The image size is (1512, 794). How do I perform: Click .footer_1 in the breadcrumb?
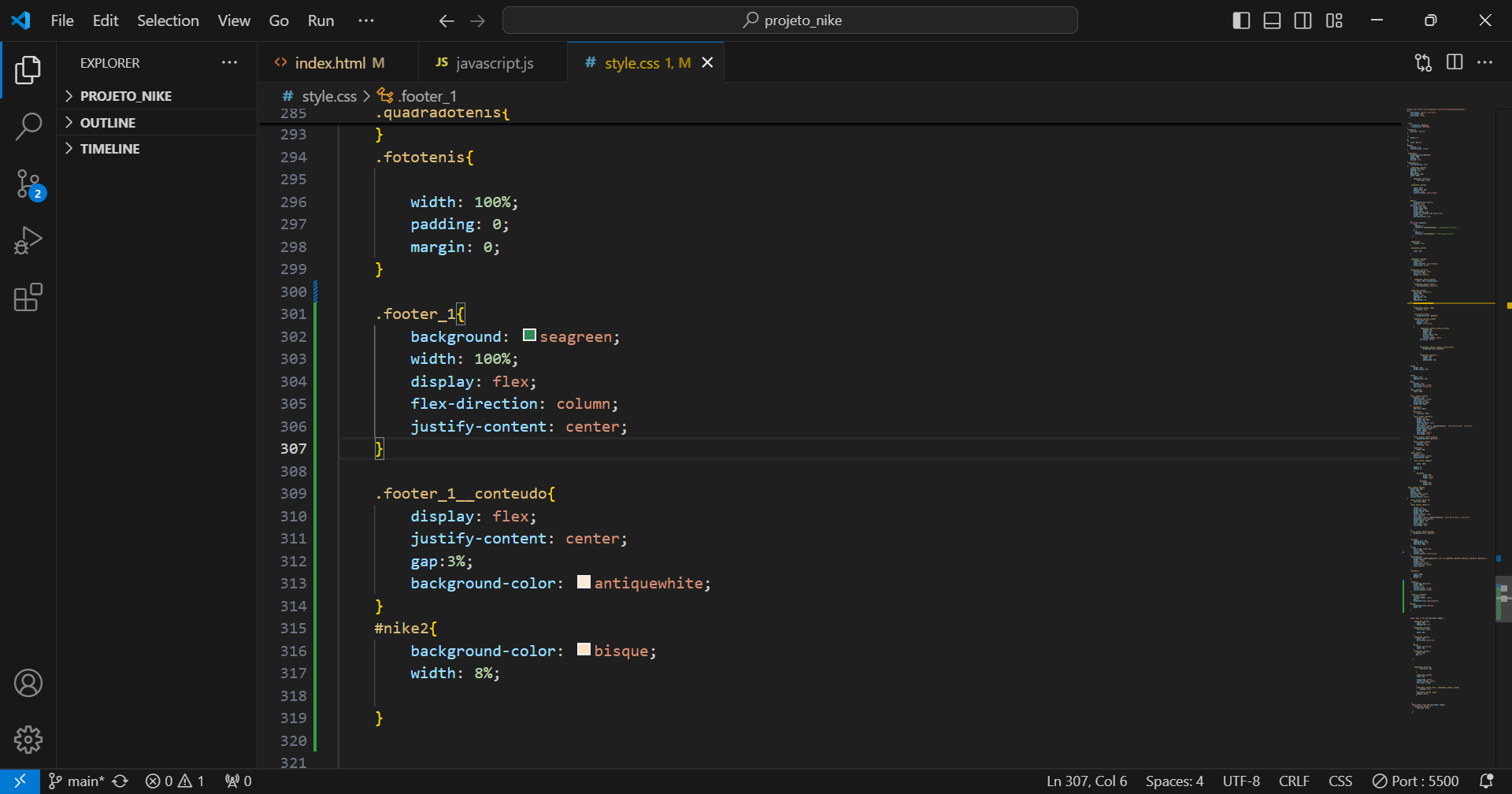coord(427,96)
